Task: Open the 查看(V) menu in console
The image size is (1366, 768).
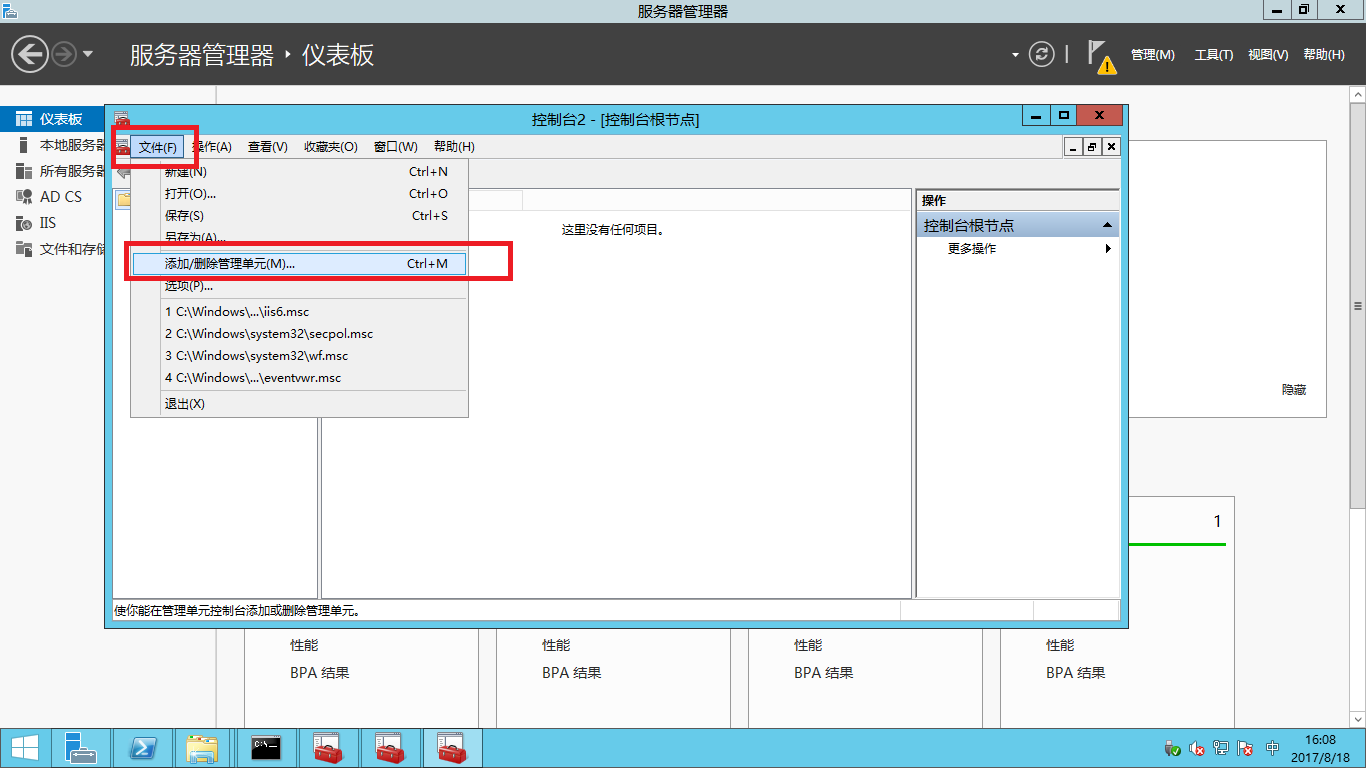Action: point(267,147)
